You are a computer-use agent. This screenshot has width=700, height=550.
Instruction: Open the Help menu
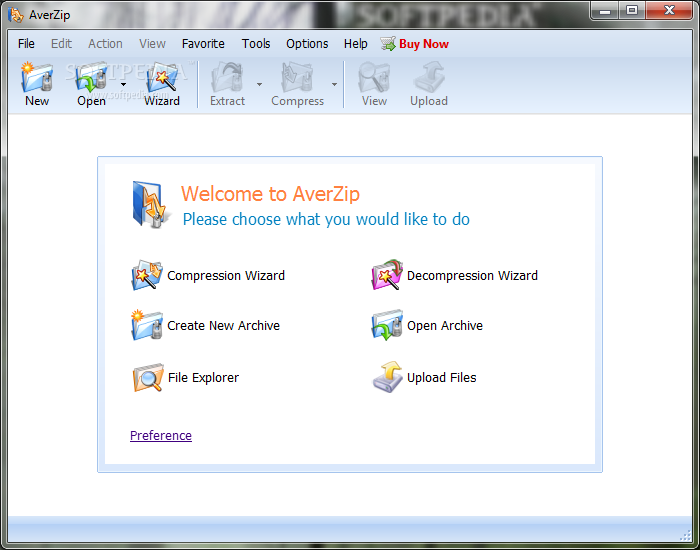[355, 44]
